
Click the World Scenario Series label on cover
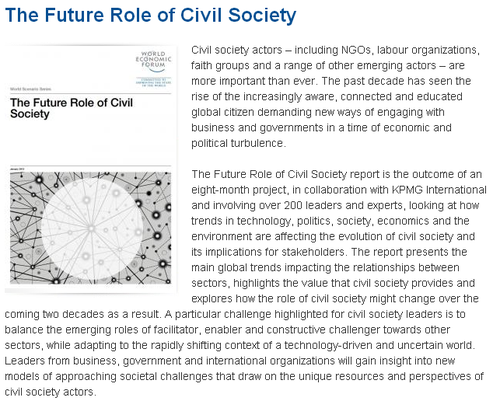[31, 89]
